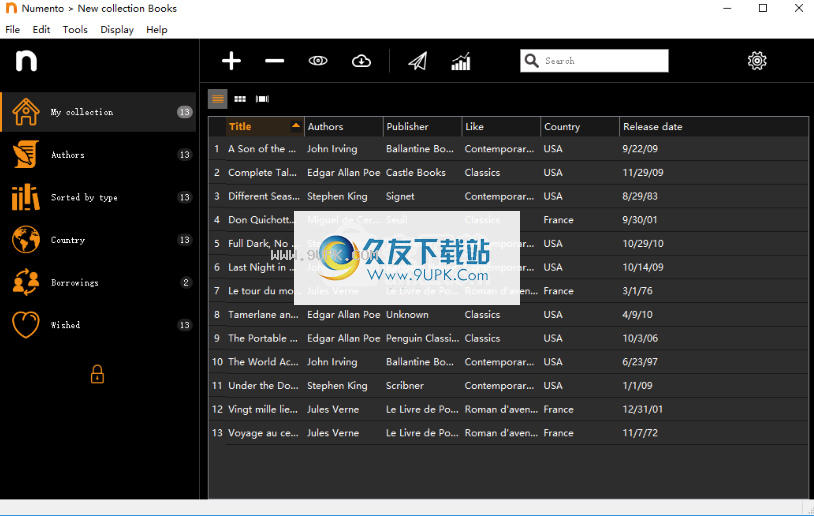The width and height of the screenshot is (814, 516).
Task: Open the Edit menu
Action: [41, 30]
